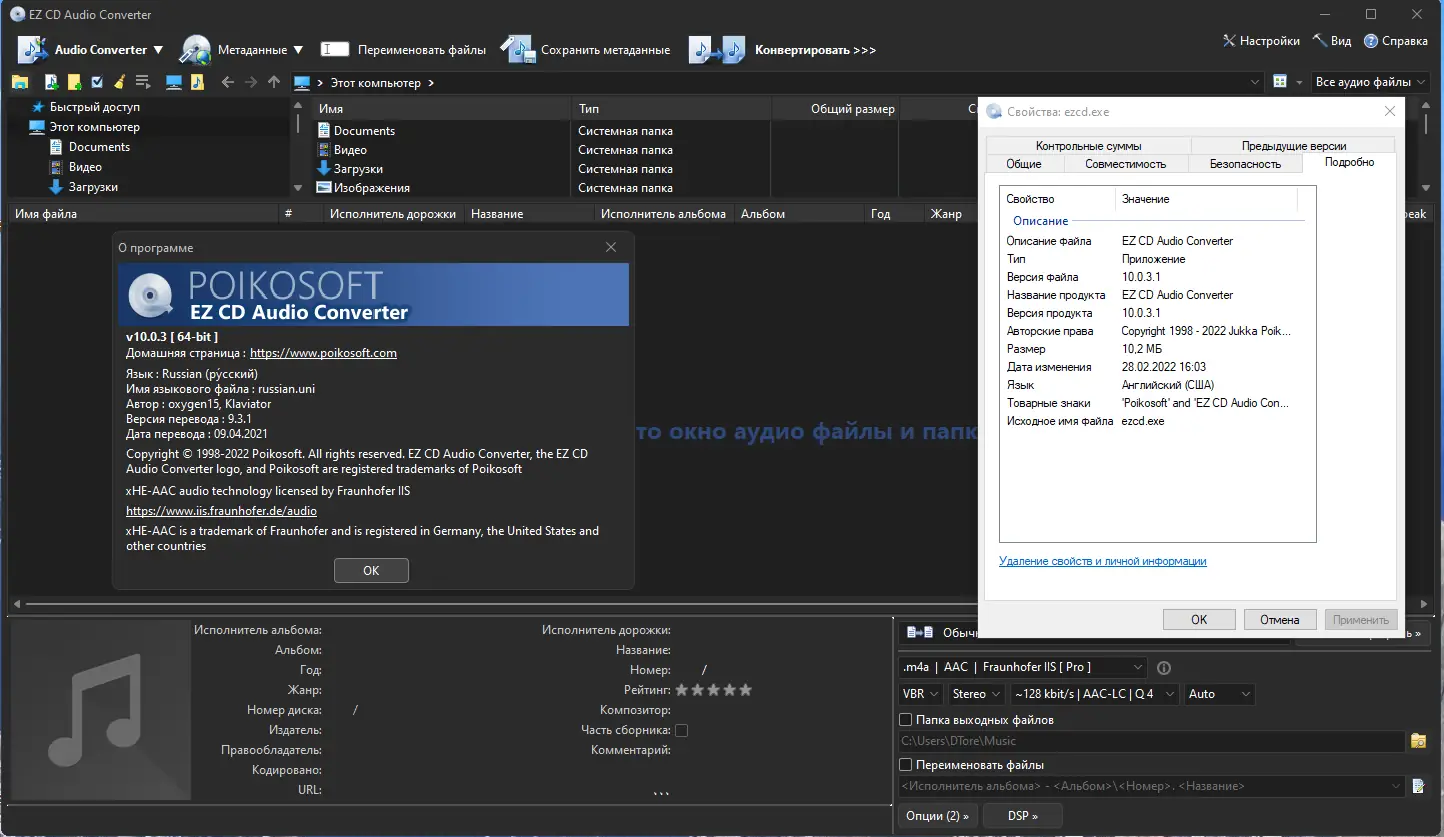Screen dimensions: 1444x837
Task: Open the Все аудио файлы filter dropdown
Action: pyautogui.click(x=1370, y=82)
